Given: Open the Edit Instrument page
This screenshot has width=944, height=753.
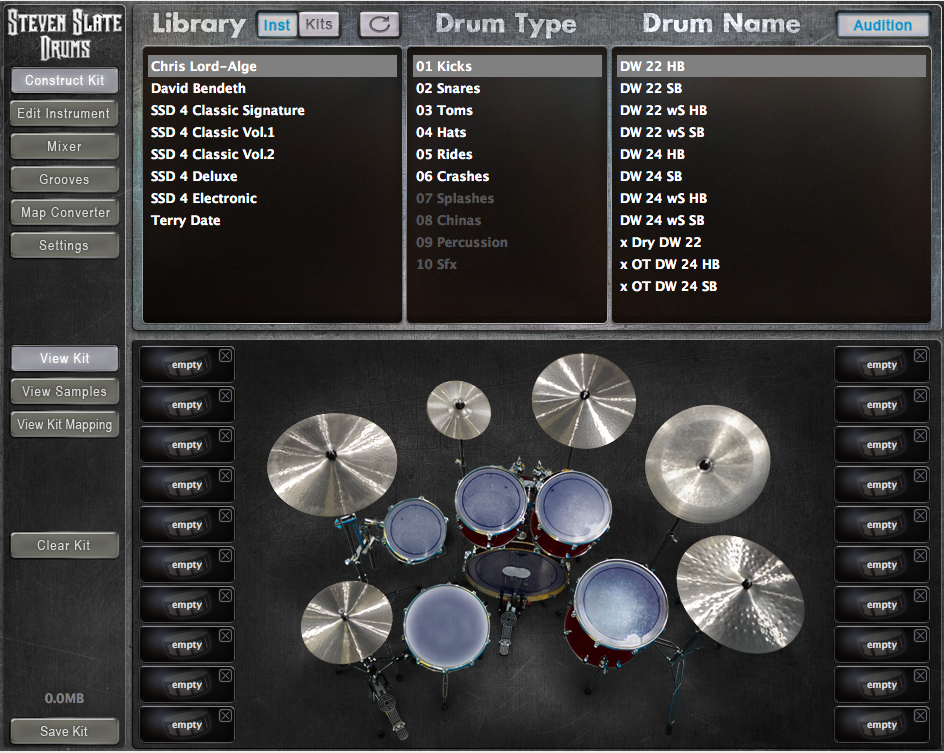Looking at the screenshot, I should pos(64,113).
